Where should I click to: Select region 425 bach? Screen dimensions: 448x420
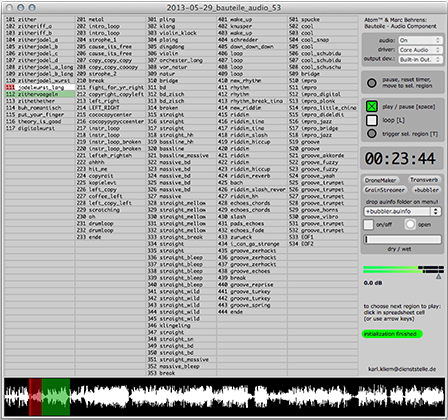tap(252, 183)
